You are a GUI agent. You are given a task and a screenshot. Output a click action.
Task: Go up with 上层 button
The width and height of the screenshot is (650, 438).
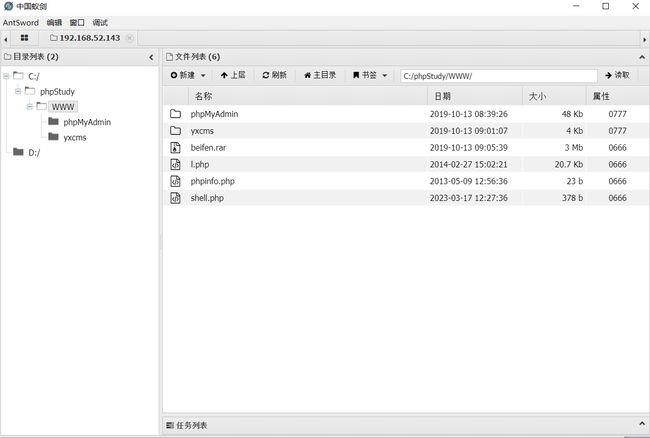[233, 75]
